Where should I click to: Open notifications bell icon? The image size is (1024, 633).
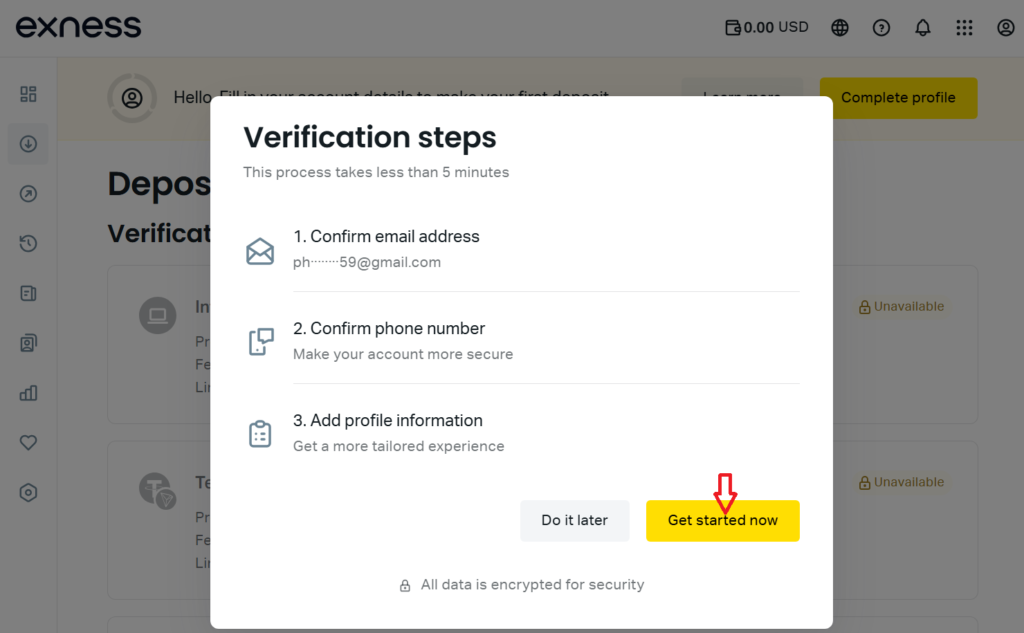(922, 27)
